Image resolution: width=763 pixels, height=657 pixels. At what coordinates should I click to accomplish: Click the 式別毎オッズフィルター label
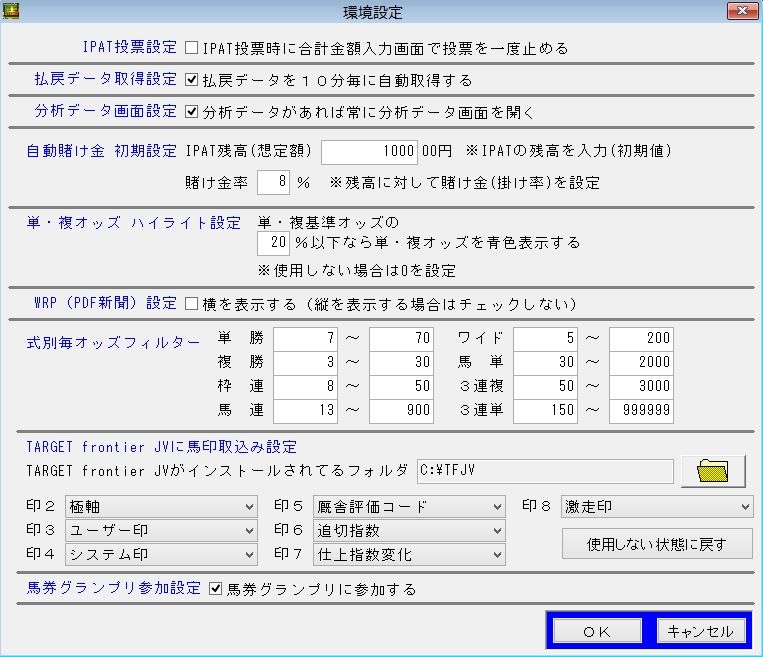(113, 343)
